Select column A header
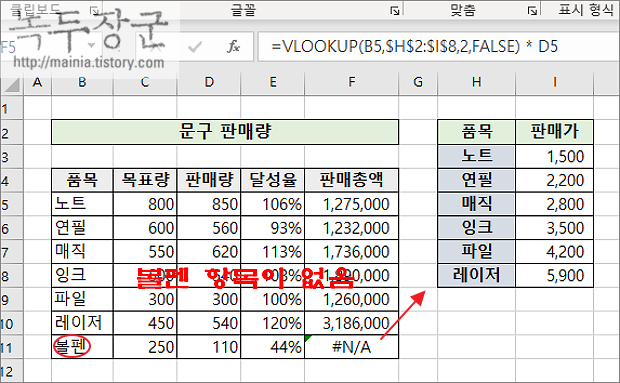The height and width of the screenshot is (383, 620). (x=38, y=83)
